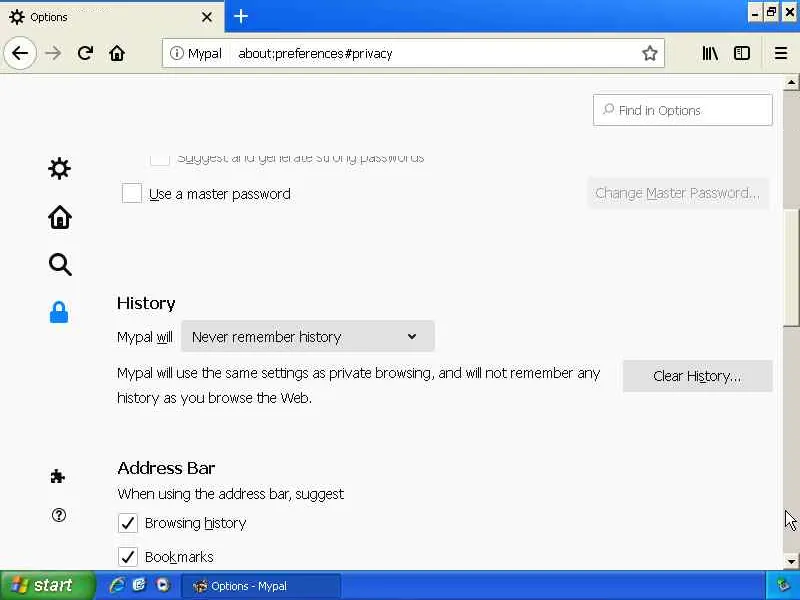Click the Address Bar section heading
Screen dimensions: 800x600
(x=166, y=468)
